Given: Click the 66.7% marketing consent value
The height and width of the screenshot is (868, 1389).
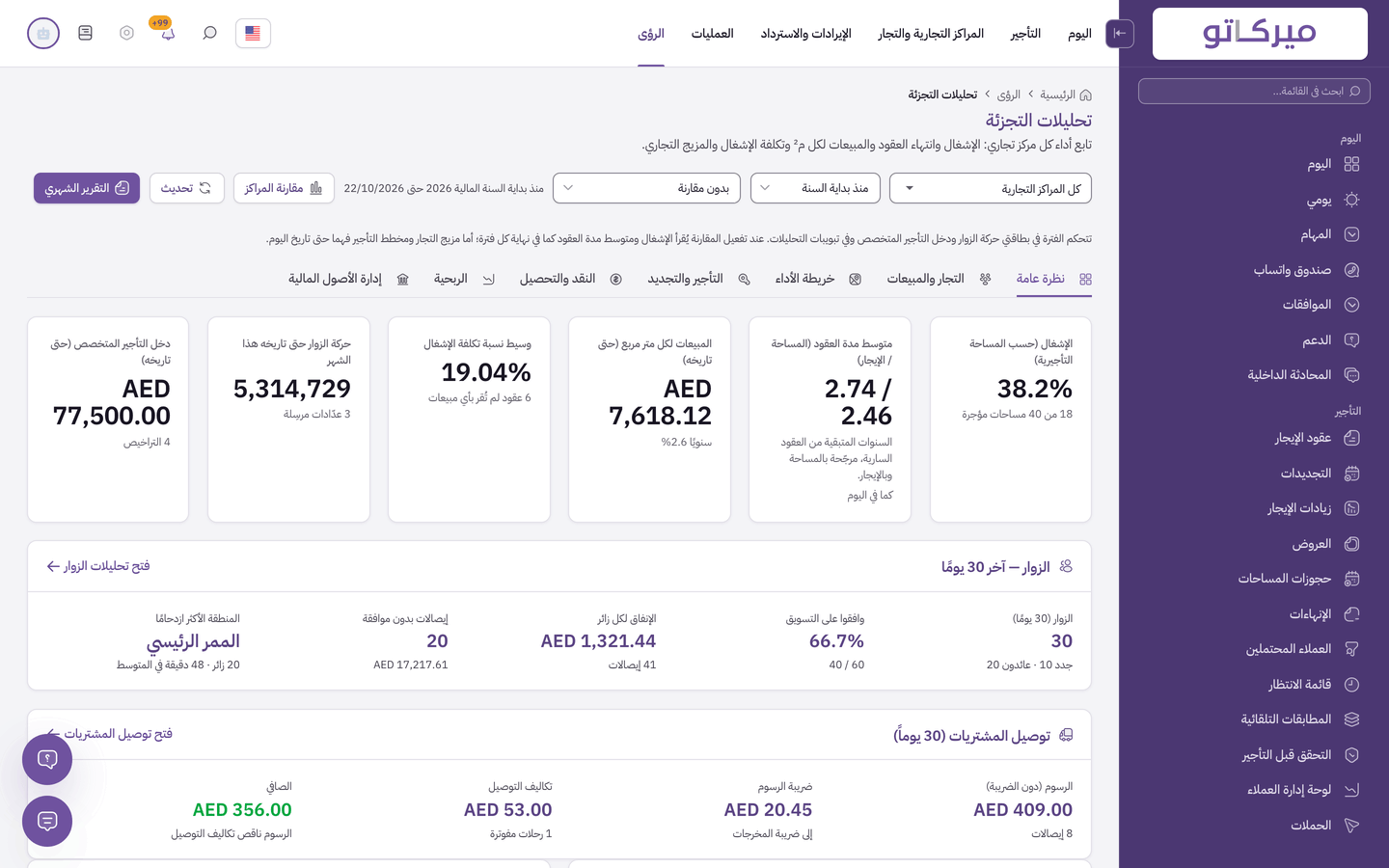Looking at the screenshot, I should click(836, 641).
